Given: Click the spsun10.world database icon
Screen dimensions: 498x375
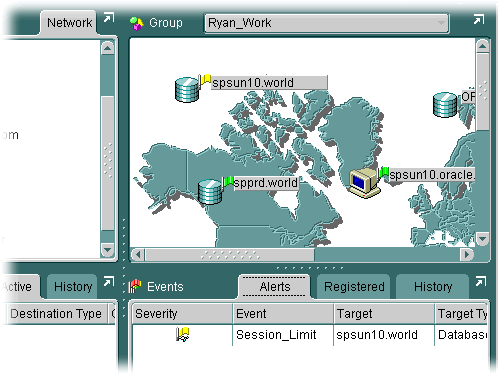Looking at the screenshot, I should (x=187, y=90).
